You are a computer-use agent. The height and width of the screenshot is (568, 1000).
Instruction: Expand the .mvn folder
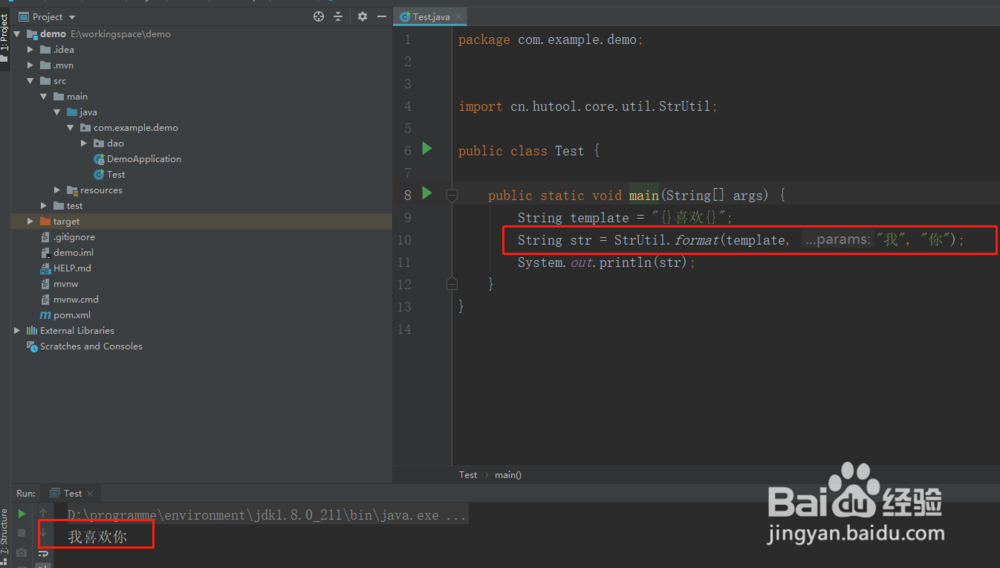tap(30, 65)
